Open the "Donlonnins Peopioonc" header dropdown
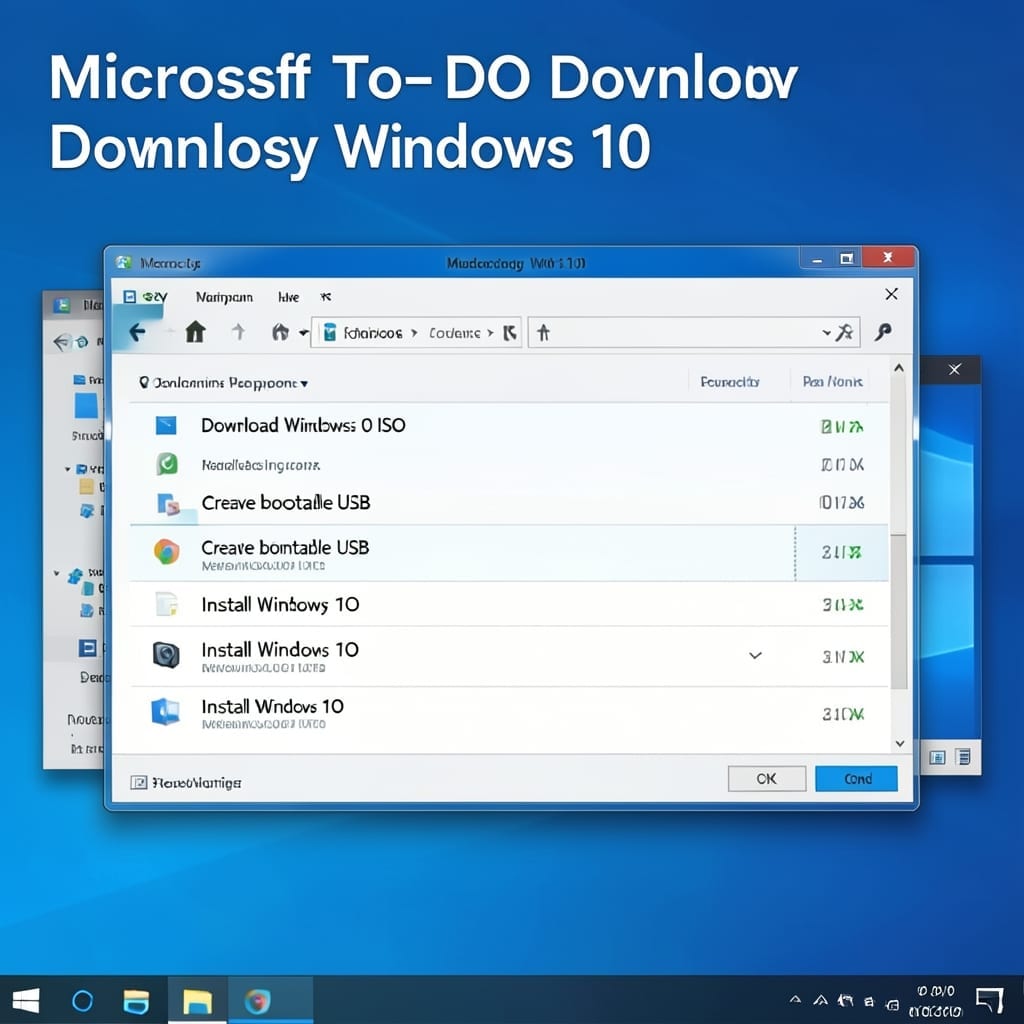 (223, 383)
